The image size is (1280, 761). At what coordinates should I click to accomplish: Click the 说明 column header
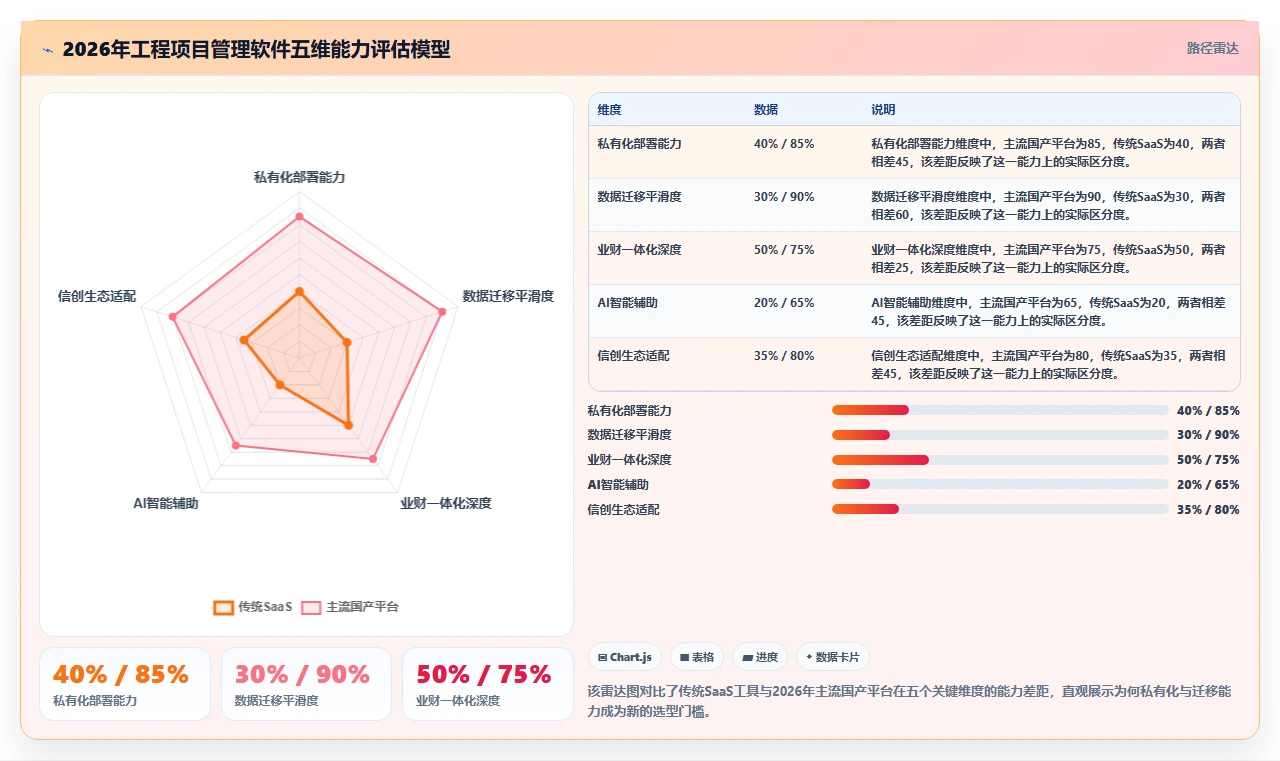click(x=883, y=110)
